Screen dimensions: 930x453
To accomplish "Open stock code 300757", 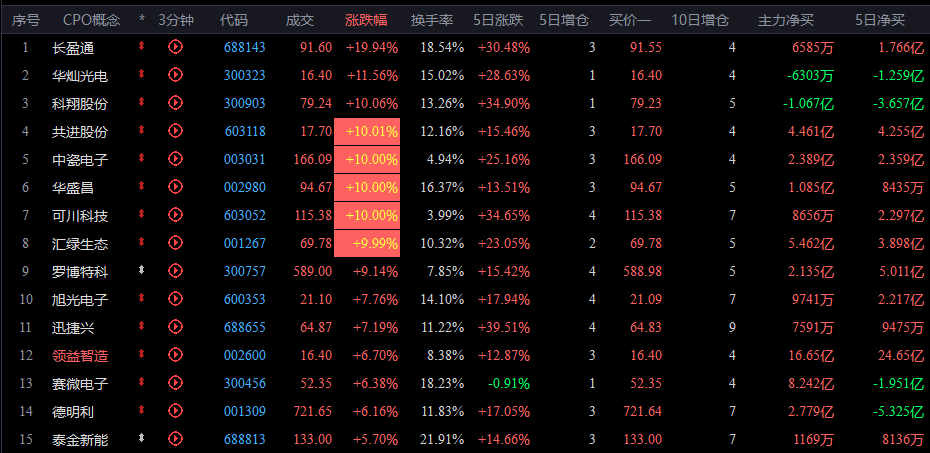I will click(x=244, y=272).
